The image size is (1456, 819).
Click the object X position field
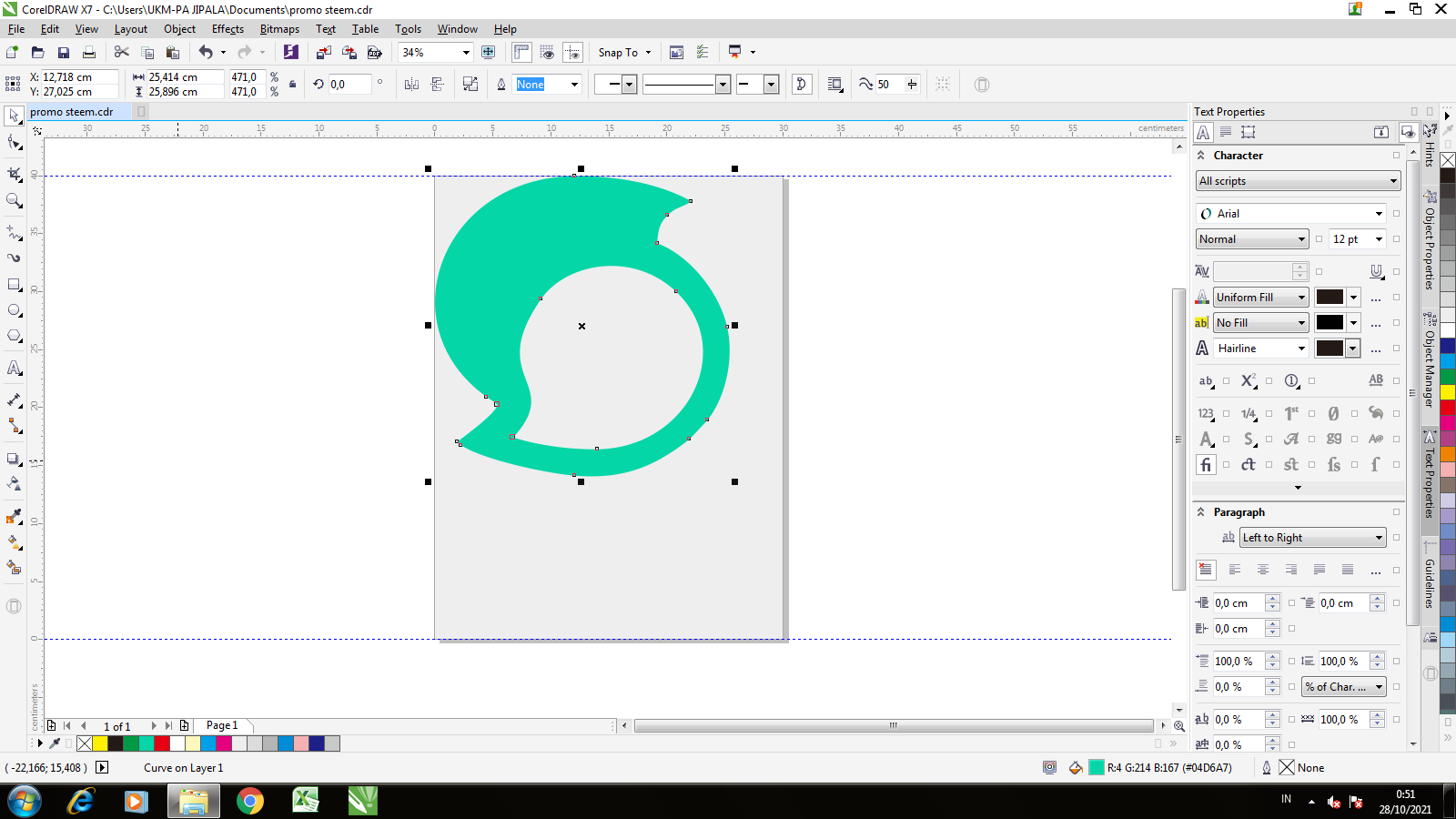[79, 77]
